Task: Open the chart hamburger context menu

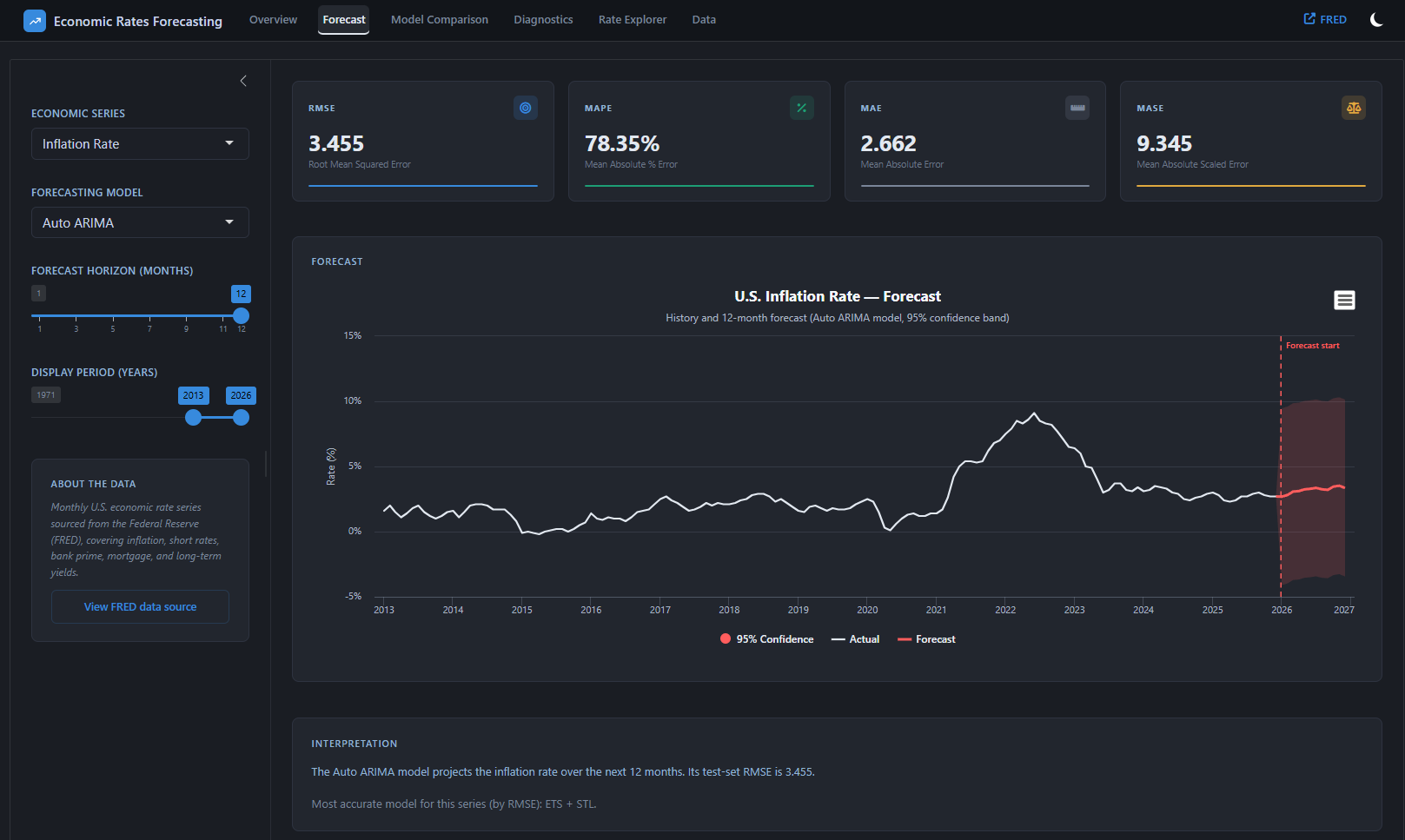Action: (1344, 300)
